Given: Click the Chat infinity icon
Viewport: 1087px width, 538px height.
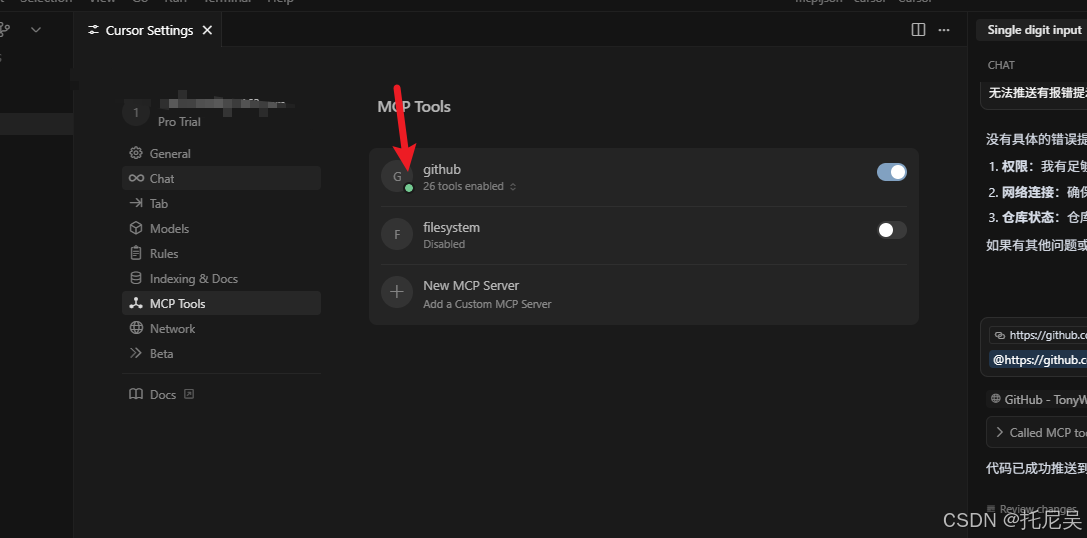Looking at the screenshot, I should tap(136, 178).
